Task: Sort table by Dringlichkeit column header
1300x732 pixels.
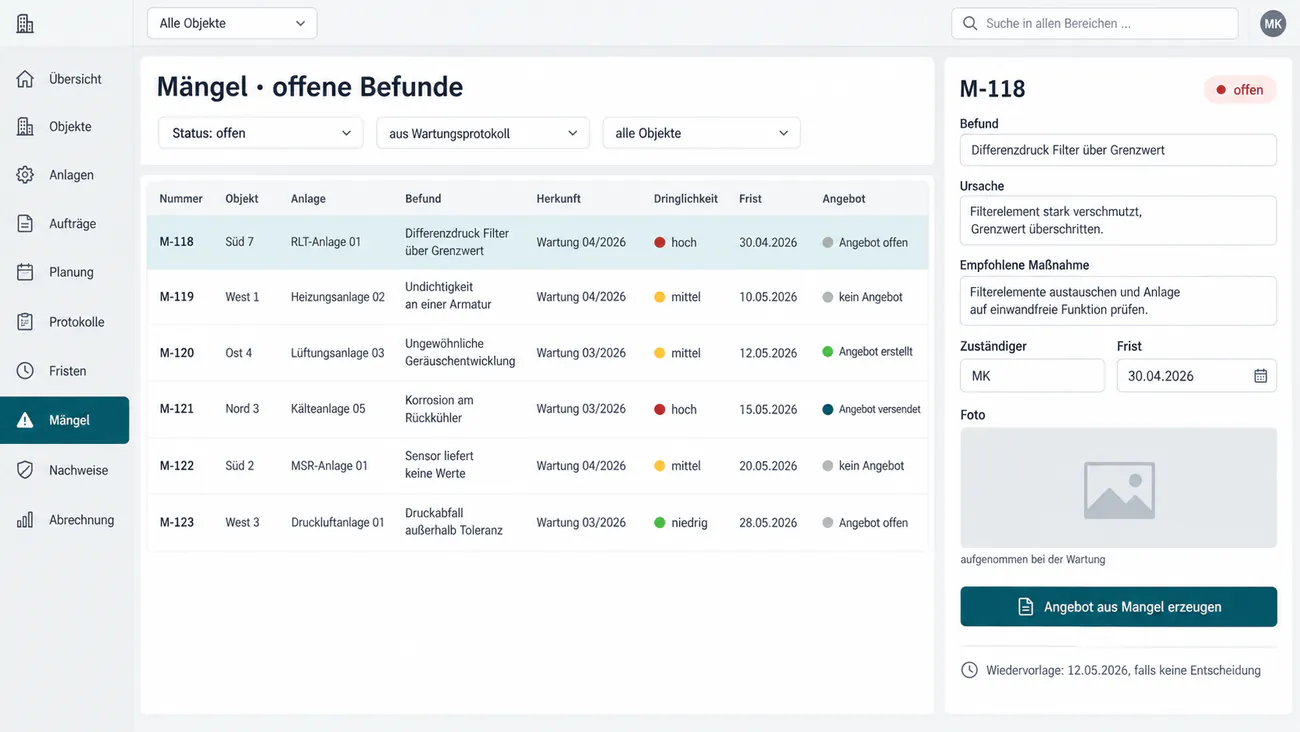Action: (x=686, y=199)
